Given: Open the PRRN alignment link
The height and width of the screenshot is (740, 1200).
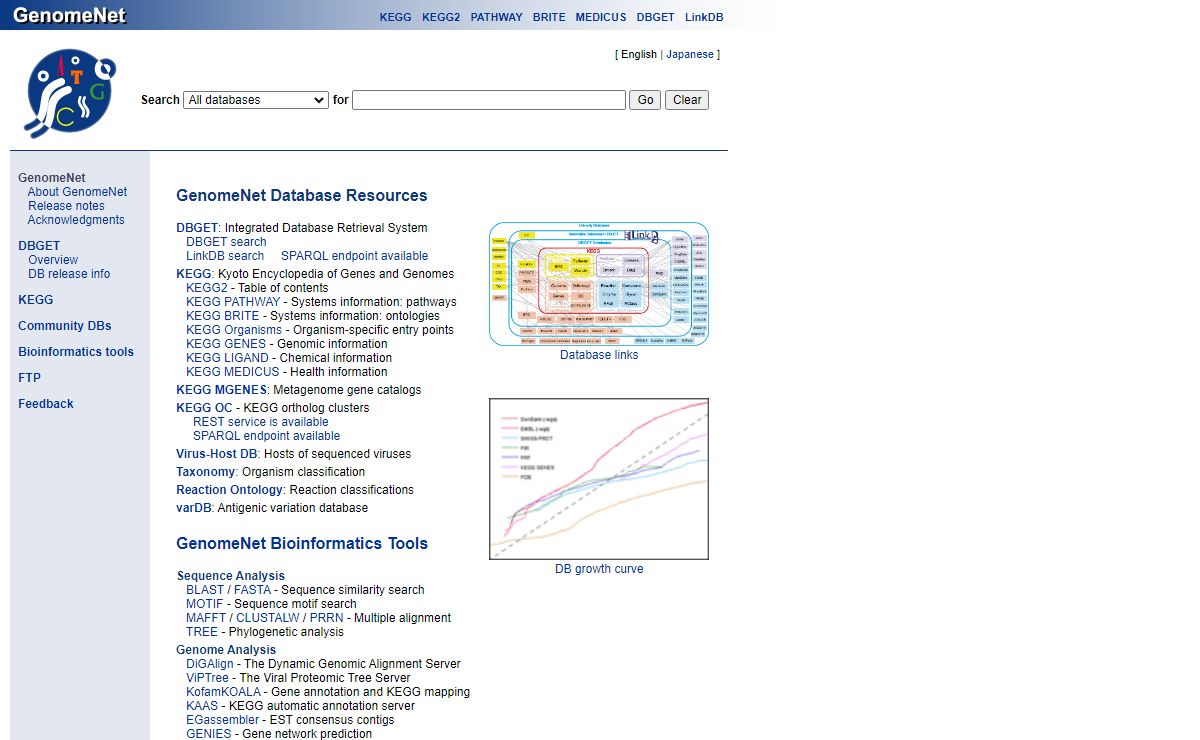Looking at the screenshot, I should pyautogui.click(x=326, y=618).
